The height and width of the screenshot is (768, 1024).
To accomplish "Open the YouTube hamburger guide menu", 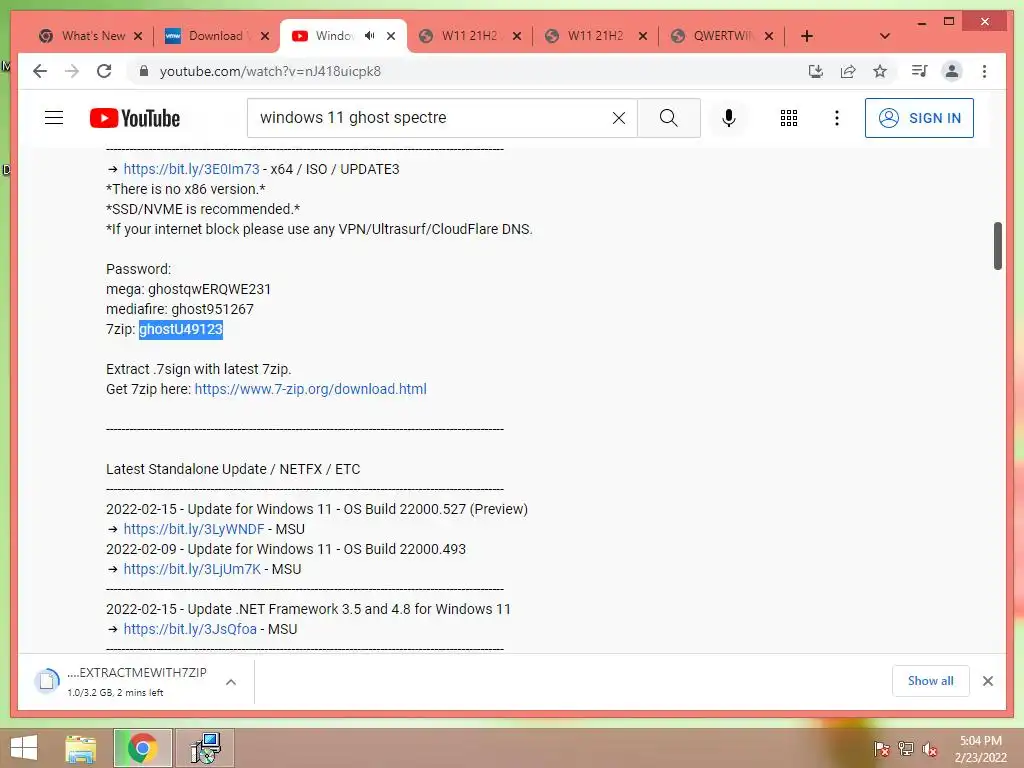I will coord(54,118).
